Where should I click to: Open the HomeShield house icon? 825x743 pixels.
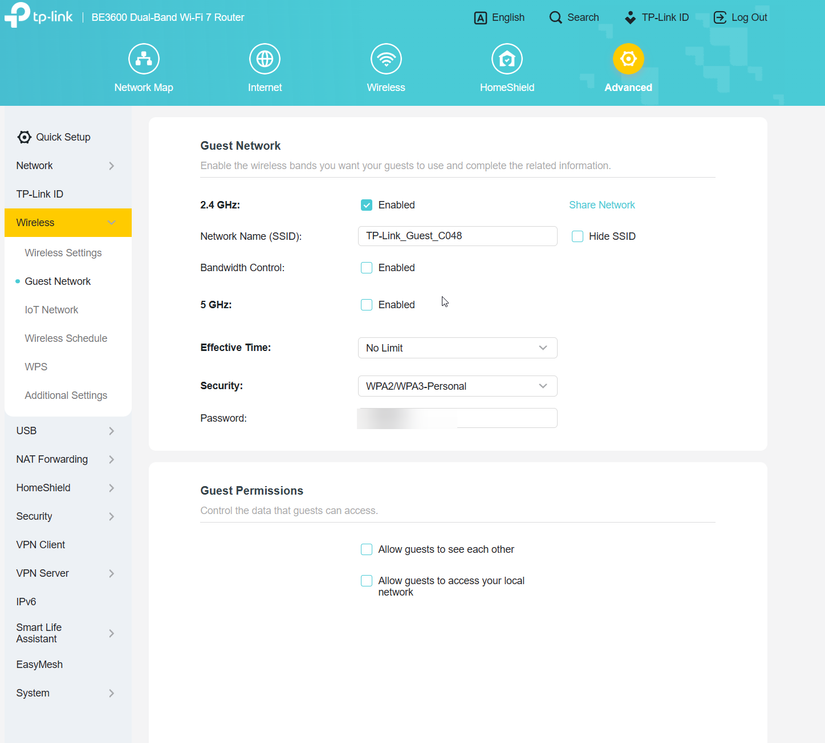point(507,59)
